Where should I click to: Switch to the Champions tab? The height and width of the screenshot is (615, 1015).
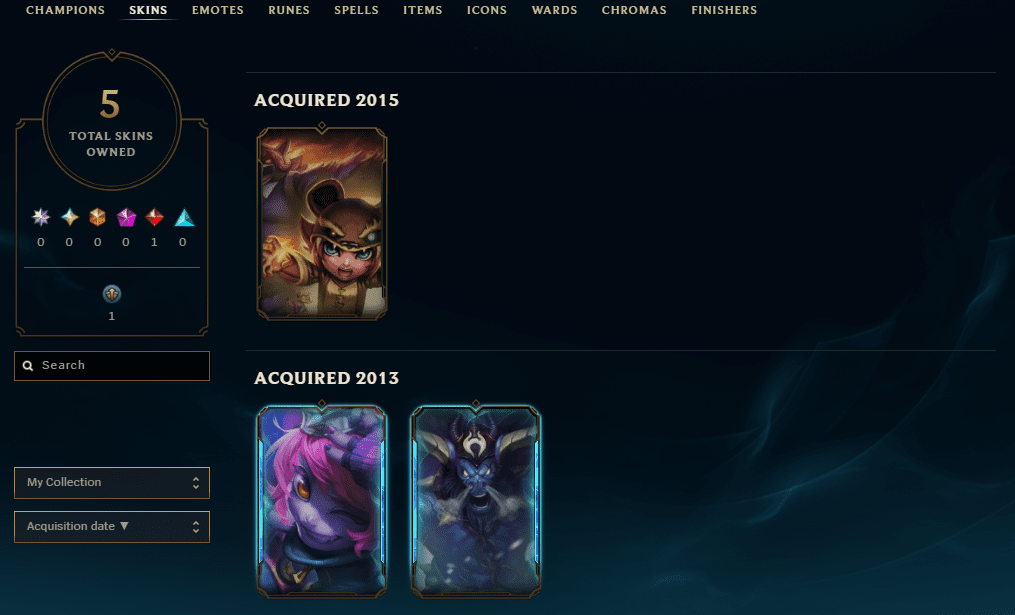pos(65,10)
